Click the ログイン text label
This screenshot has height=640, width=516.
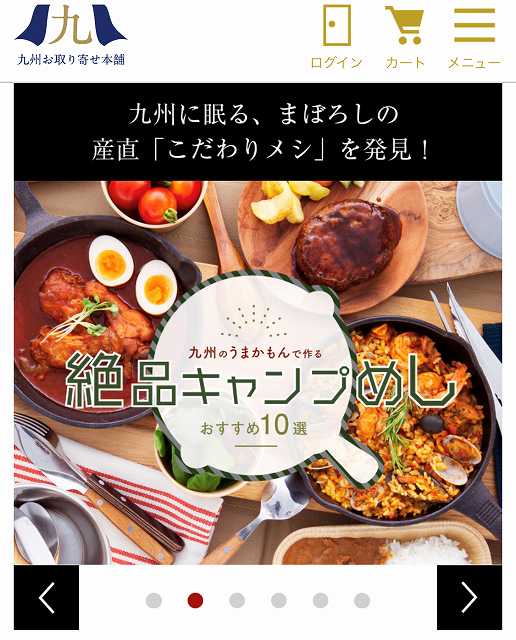click(x=336, y=62)
